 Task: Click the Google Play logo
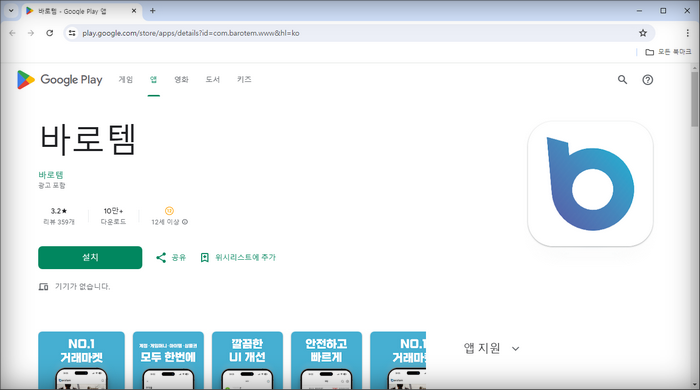click(60, 80)
